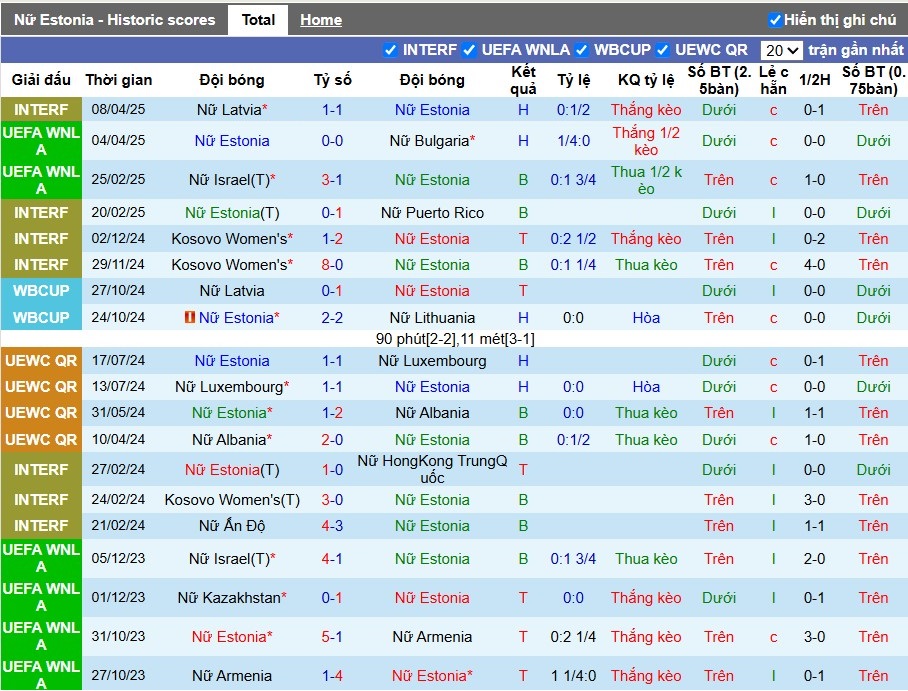Click the 0:2 1/4 odds value

tap(573, 637)
